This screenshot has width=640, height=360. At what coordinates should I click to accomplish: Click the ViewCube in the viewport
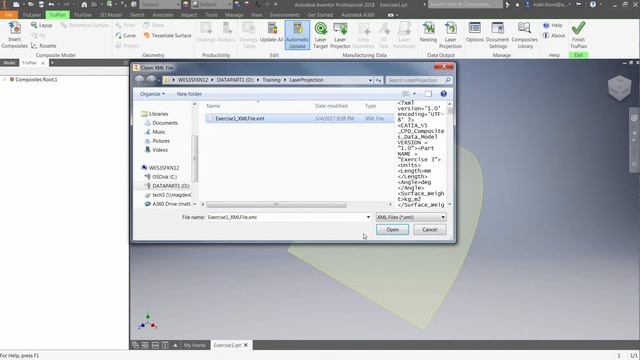tap(619, 87)
